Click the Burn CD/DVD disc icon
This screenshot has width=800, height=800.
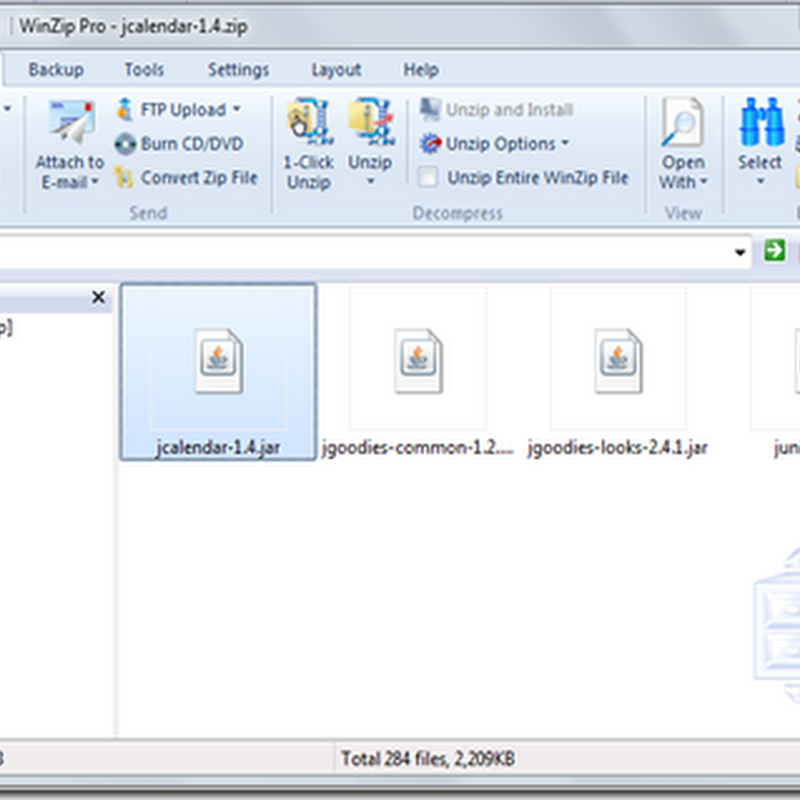125,144
